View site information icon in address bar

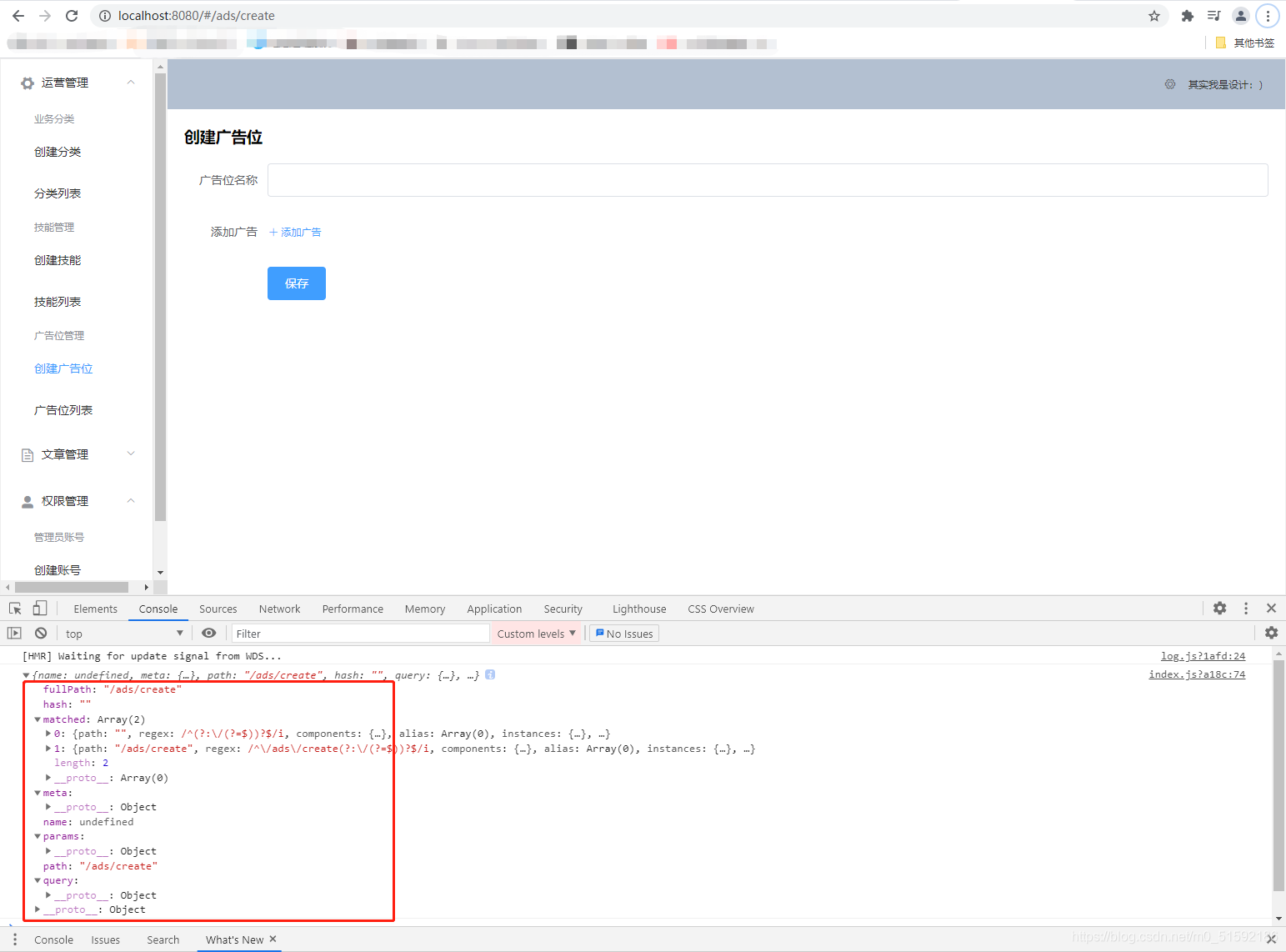105,16
